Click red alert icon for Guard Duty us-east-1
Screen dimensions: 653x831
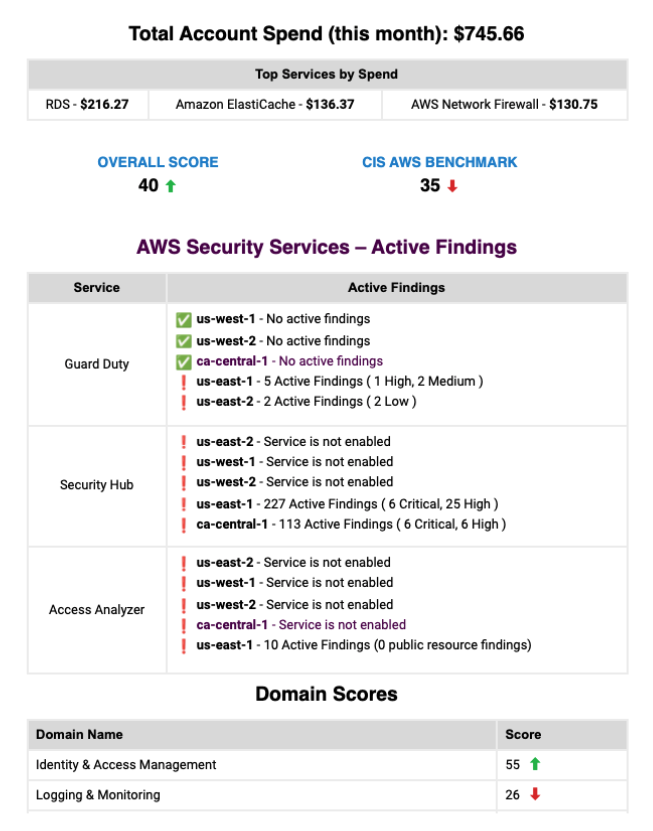[184, 381]
